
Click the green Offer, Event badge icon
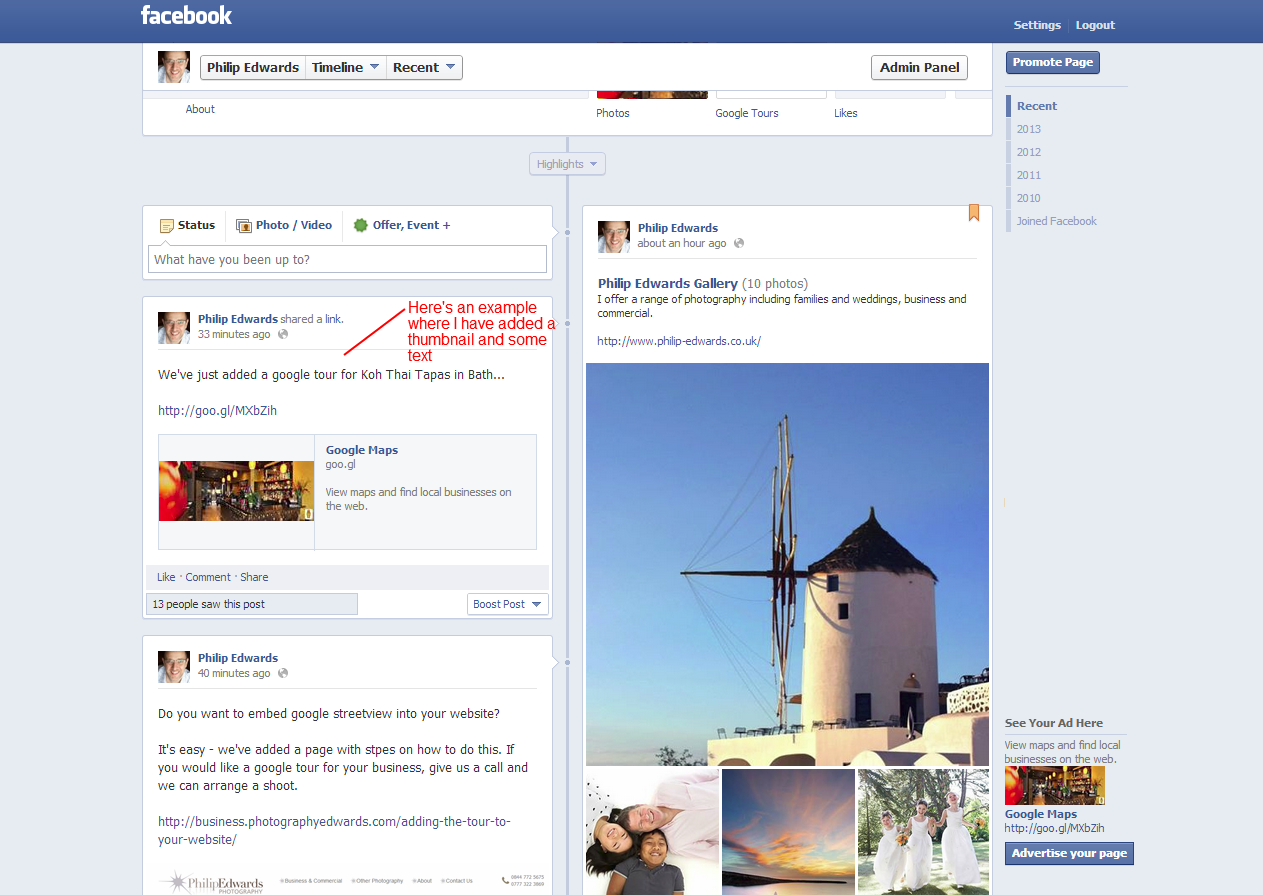[360, 226]
